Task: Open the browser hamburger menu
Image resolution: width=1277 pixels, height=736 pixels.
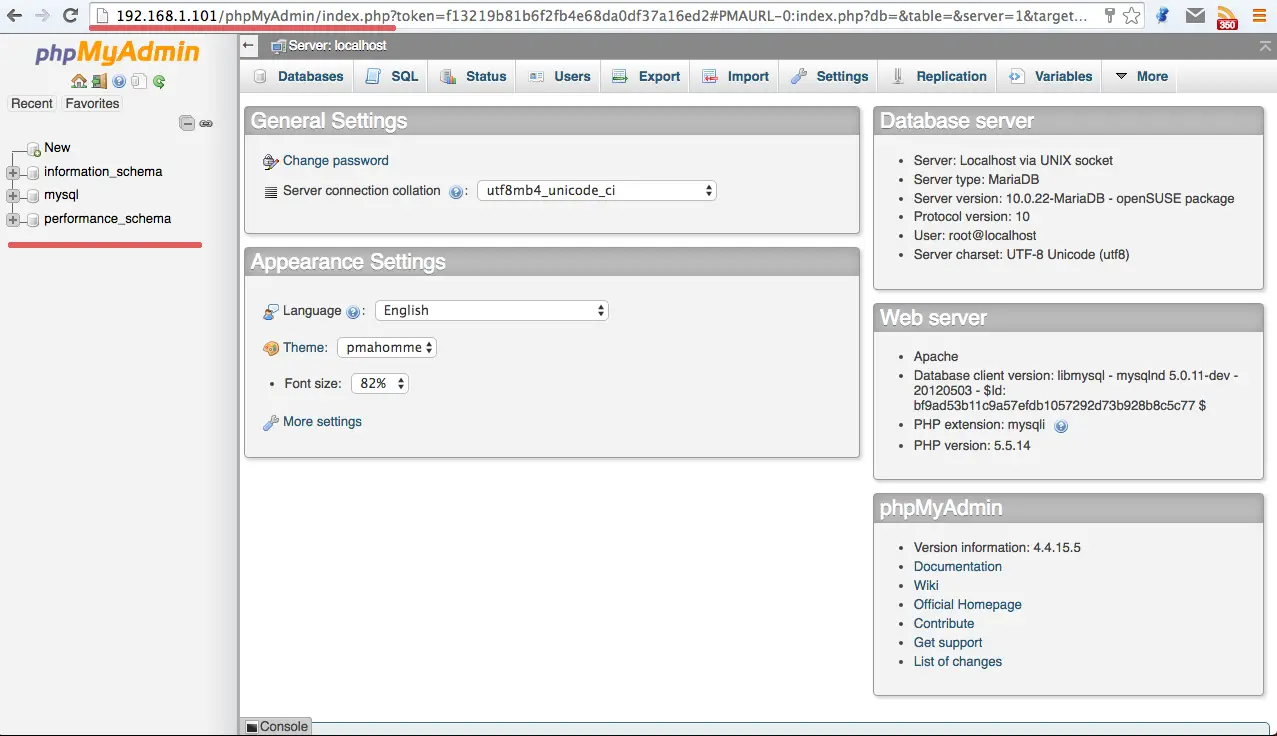Action: click(x=1259, y=16)
